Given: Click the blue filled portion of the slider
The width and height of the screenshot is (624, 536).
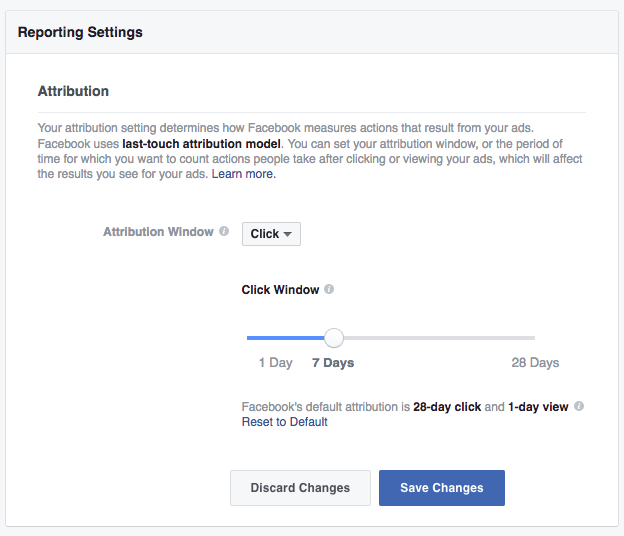Looking at the screenshot, I should [x=285, y=338].
